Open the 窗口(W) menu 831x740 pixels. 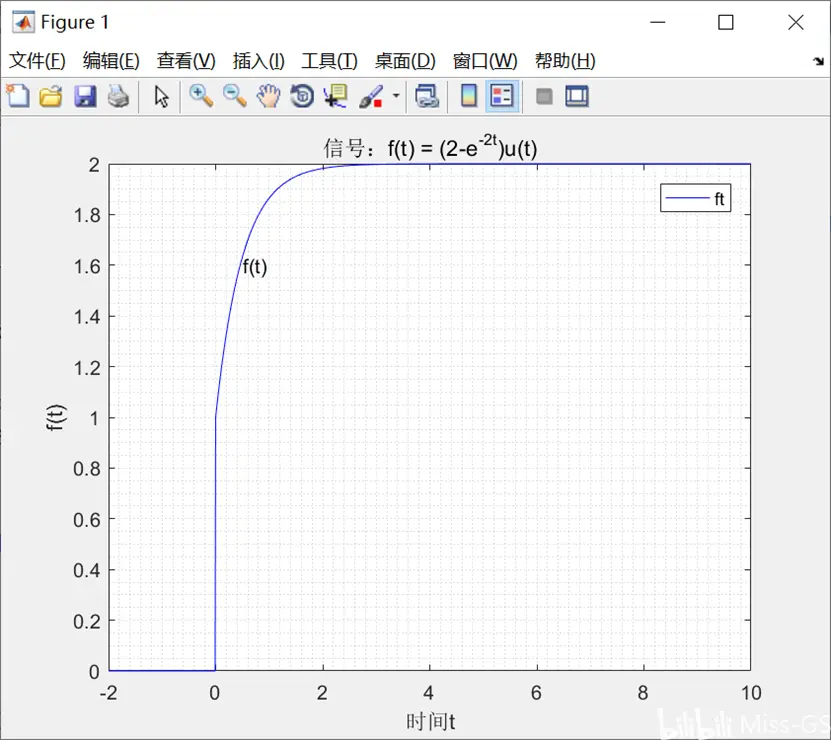(x=485, y=61)
